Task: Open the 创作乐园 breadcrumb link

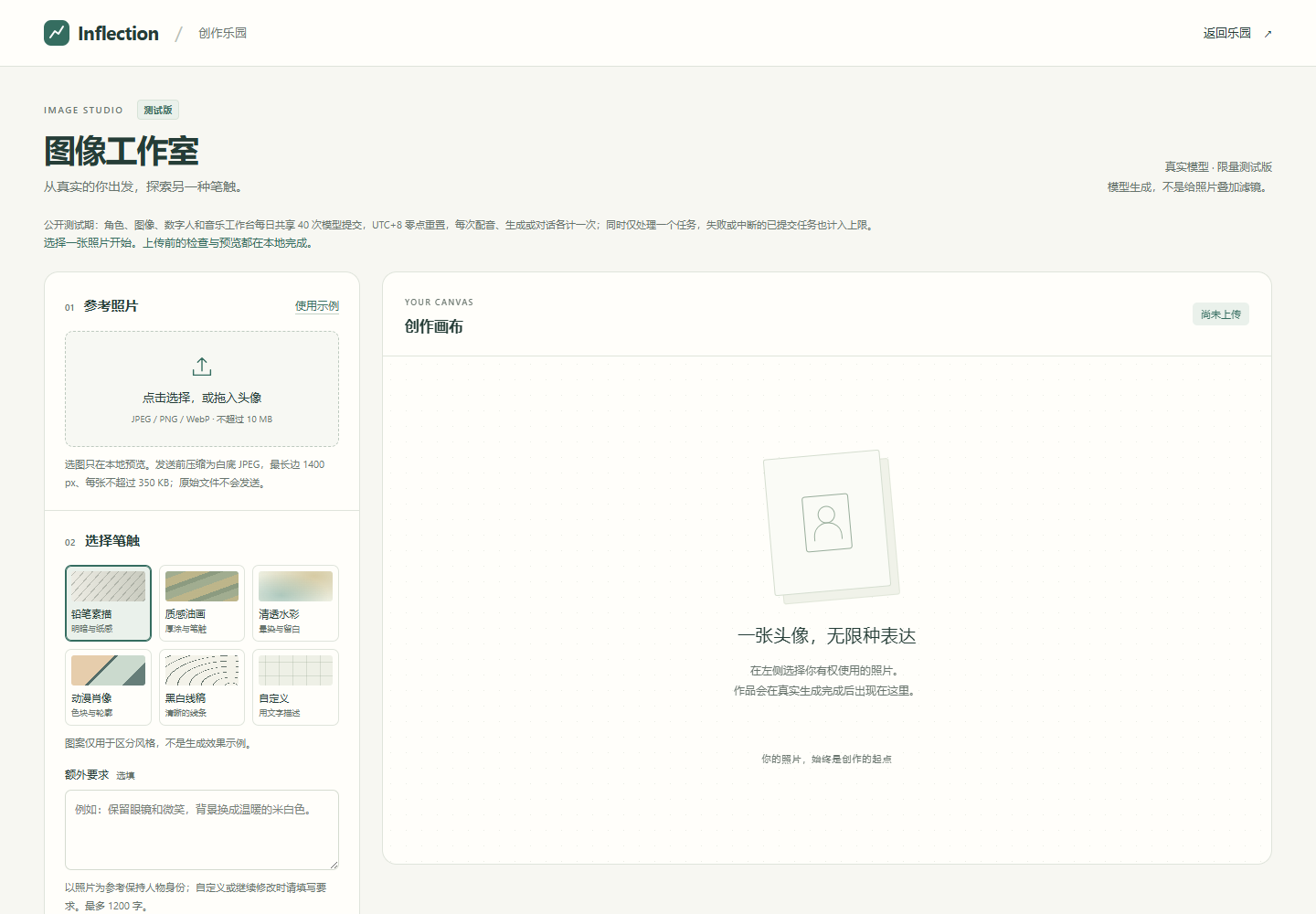Action: 222,33
